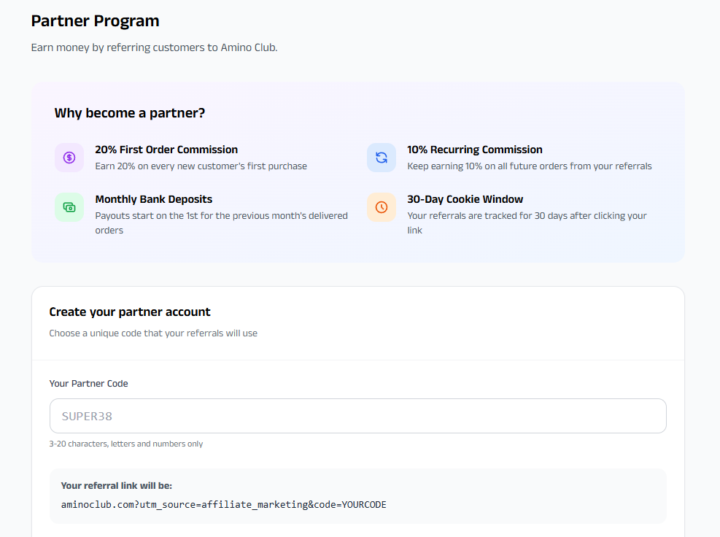Select the Partner Program page heading

pos(95,21)
